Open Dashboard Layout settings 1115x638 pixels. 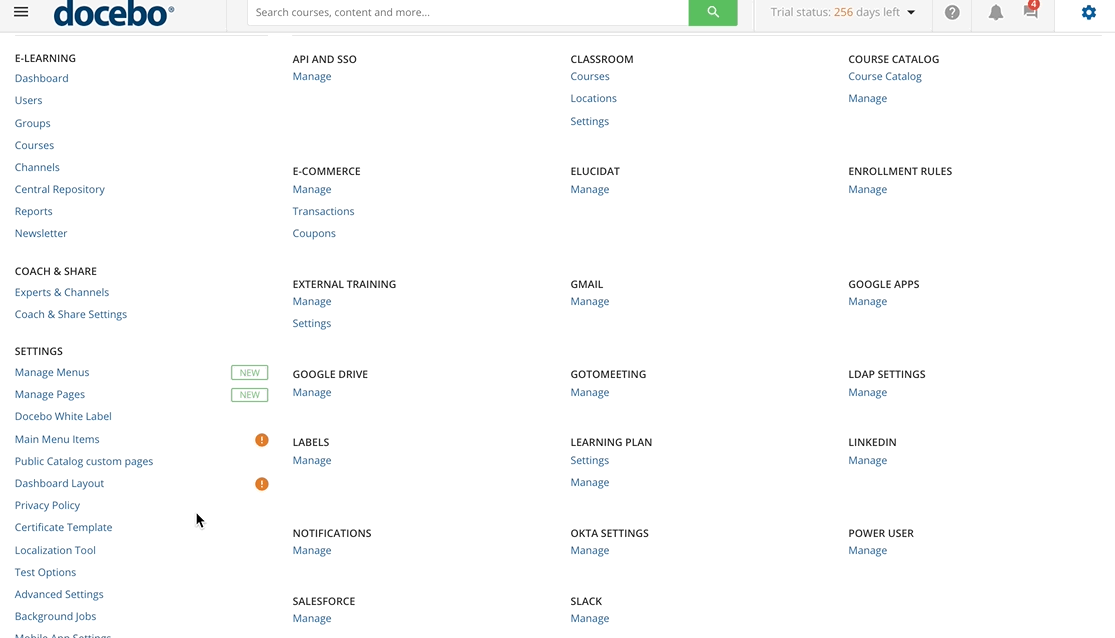60,484
